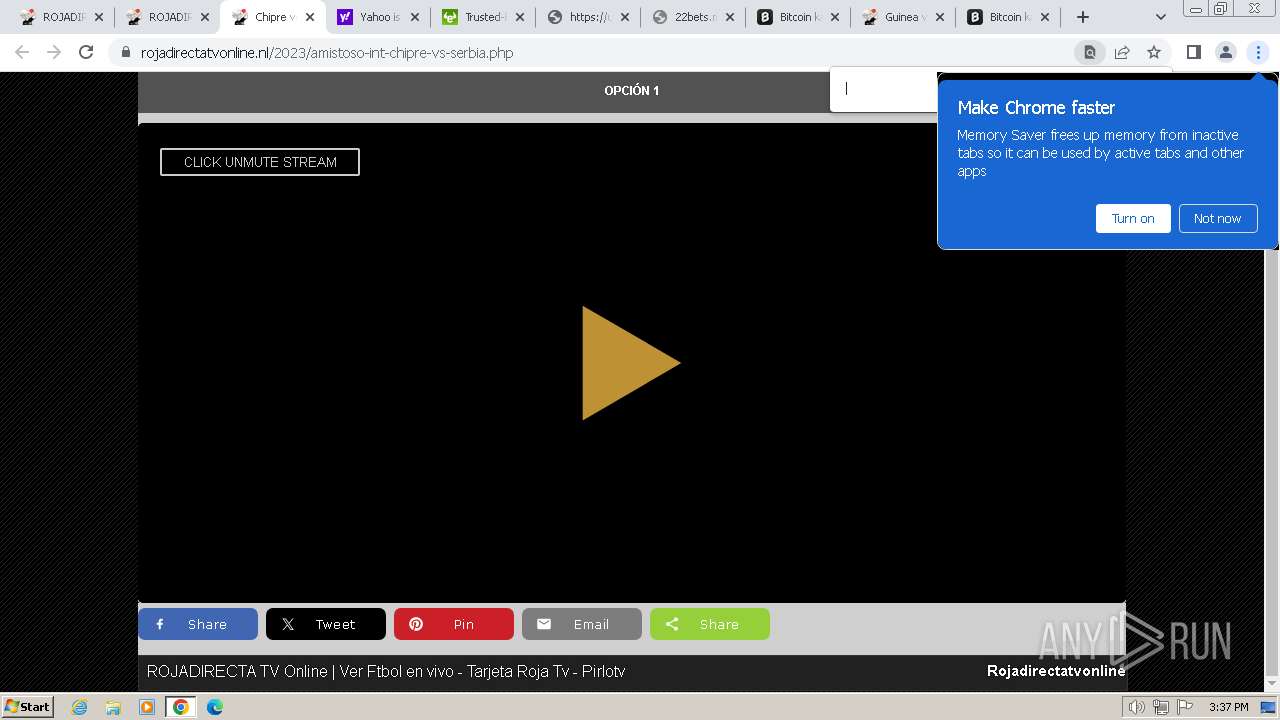Screen dimensions: 1280x720
Task: Switch to the second ROJADIR tab
Action: [166, 17]
